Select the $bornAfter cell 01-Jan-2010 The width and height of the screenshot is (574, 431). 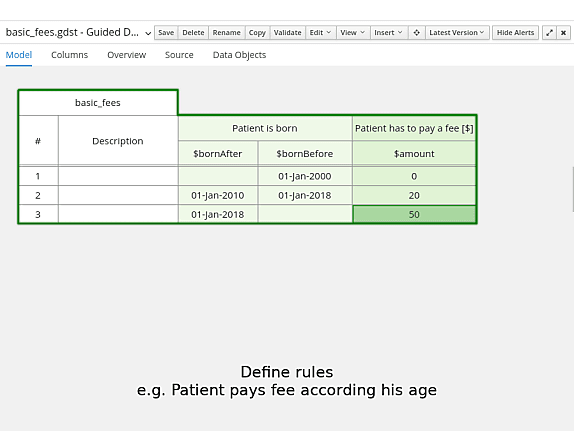click(217, 195)
